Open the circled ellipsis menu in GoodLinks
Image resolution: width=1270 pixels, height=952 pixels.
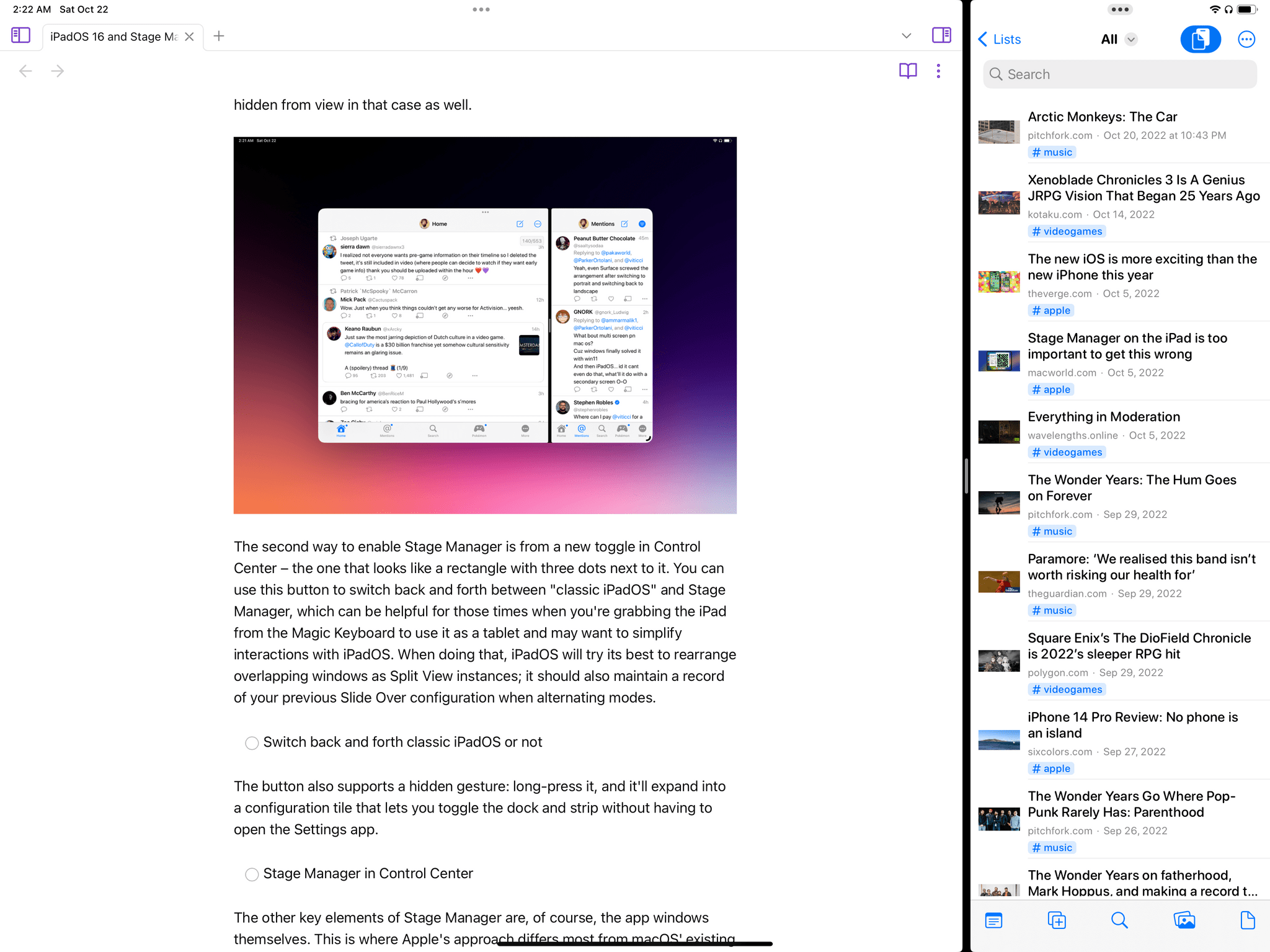click(x=1246, y=40)
